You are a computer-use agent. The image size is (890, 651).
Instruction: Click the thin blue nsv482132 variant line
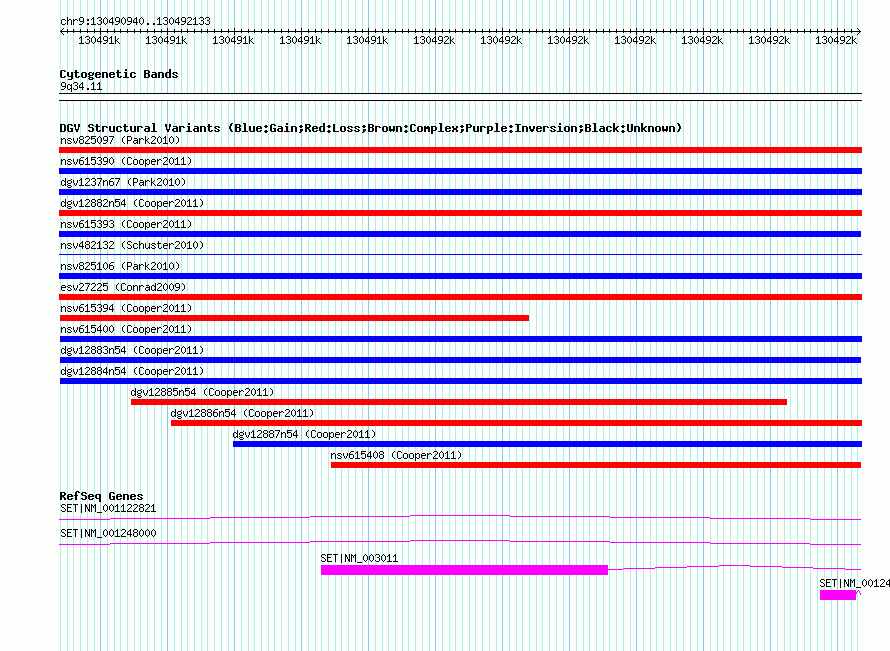pyautogui.click(x=460, y=254)
